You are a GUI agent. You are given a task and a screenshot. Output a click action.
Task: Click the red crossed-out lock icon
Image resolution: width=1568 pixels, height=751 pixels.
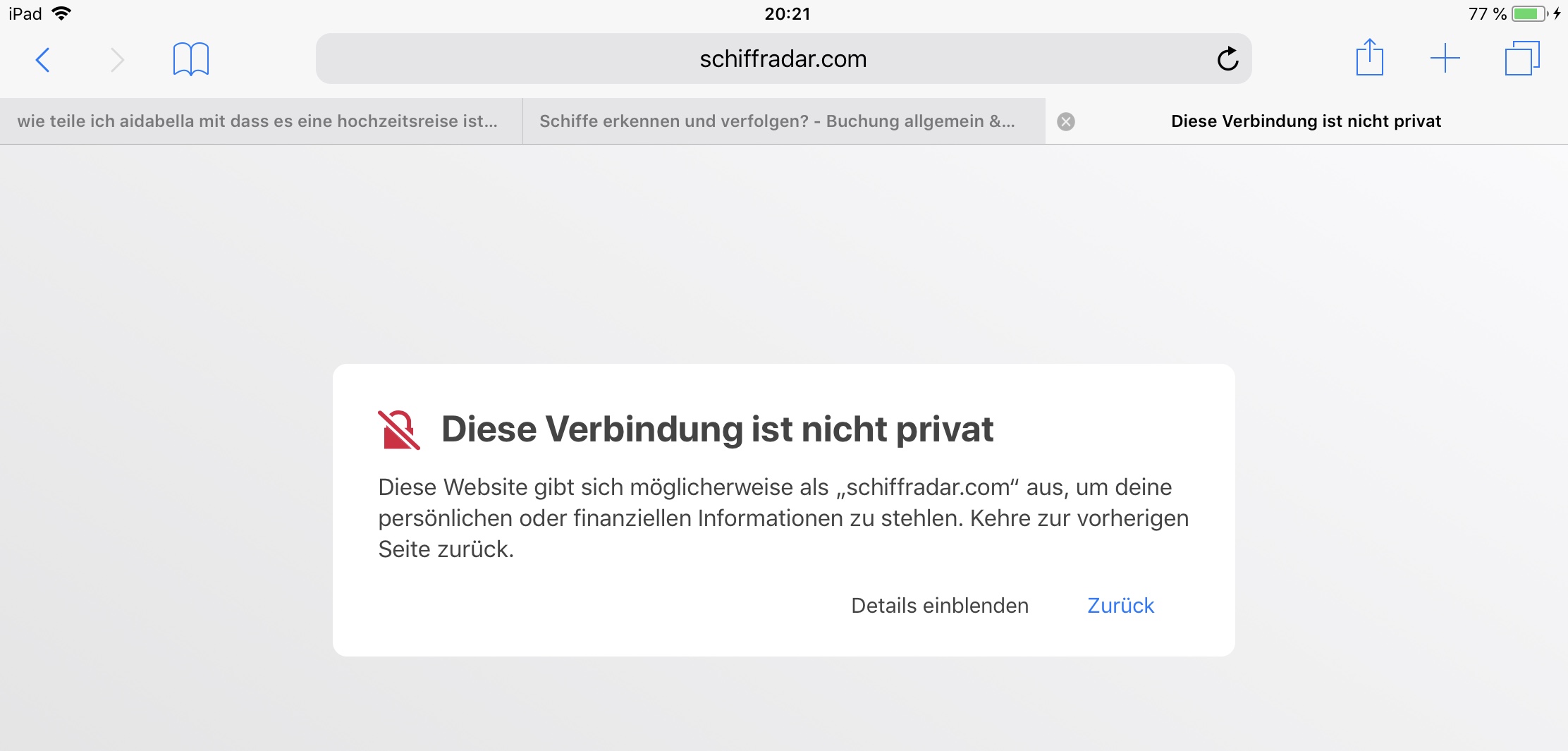pos(398,429)
